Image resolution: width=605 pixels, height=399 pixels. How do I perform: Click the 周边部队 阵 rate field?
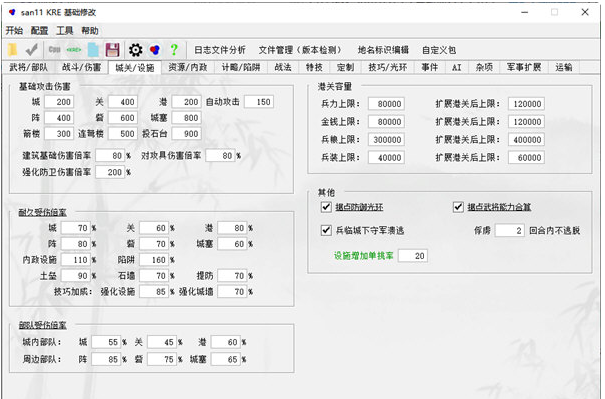coord(106,359)
